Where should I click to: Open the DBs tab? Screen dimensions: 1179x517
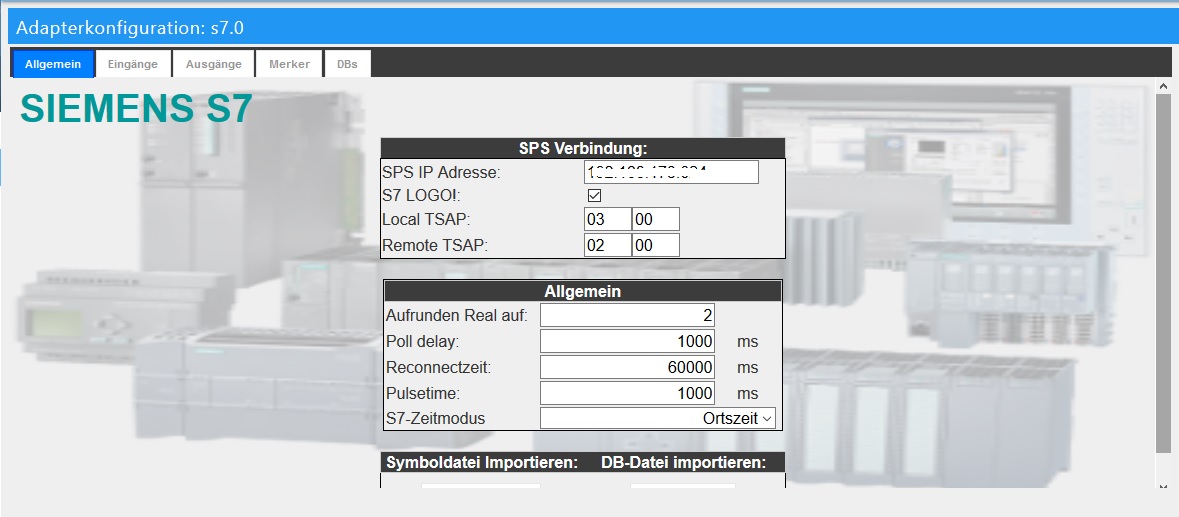[x=347, y=64]
